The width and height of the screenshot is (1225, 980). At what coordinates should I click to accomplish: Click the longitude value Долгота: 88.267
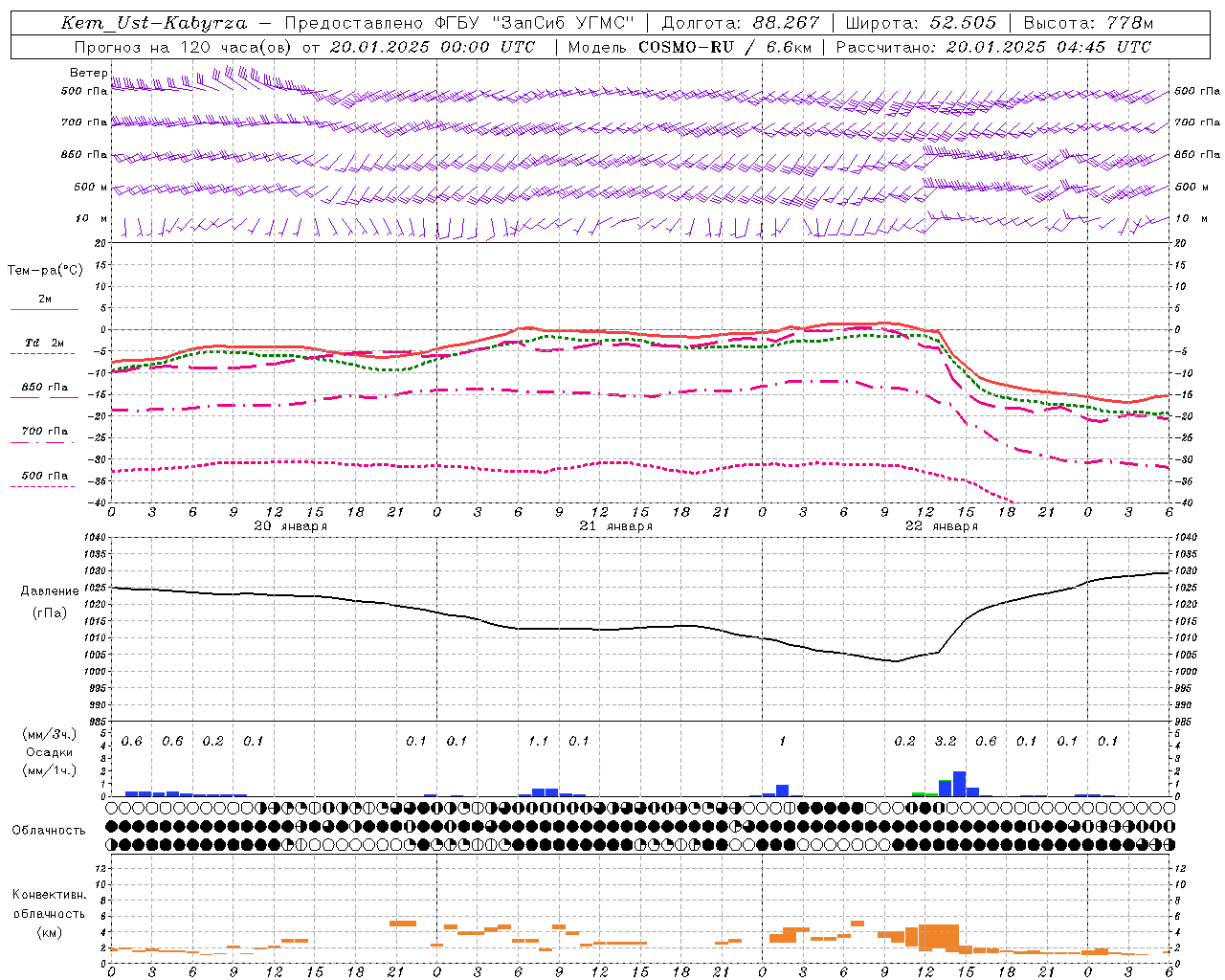coord(741,23)
